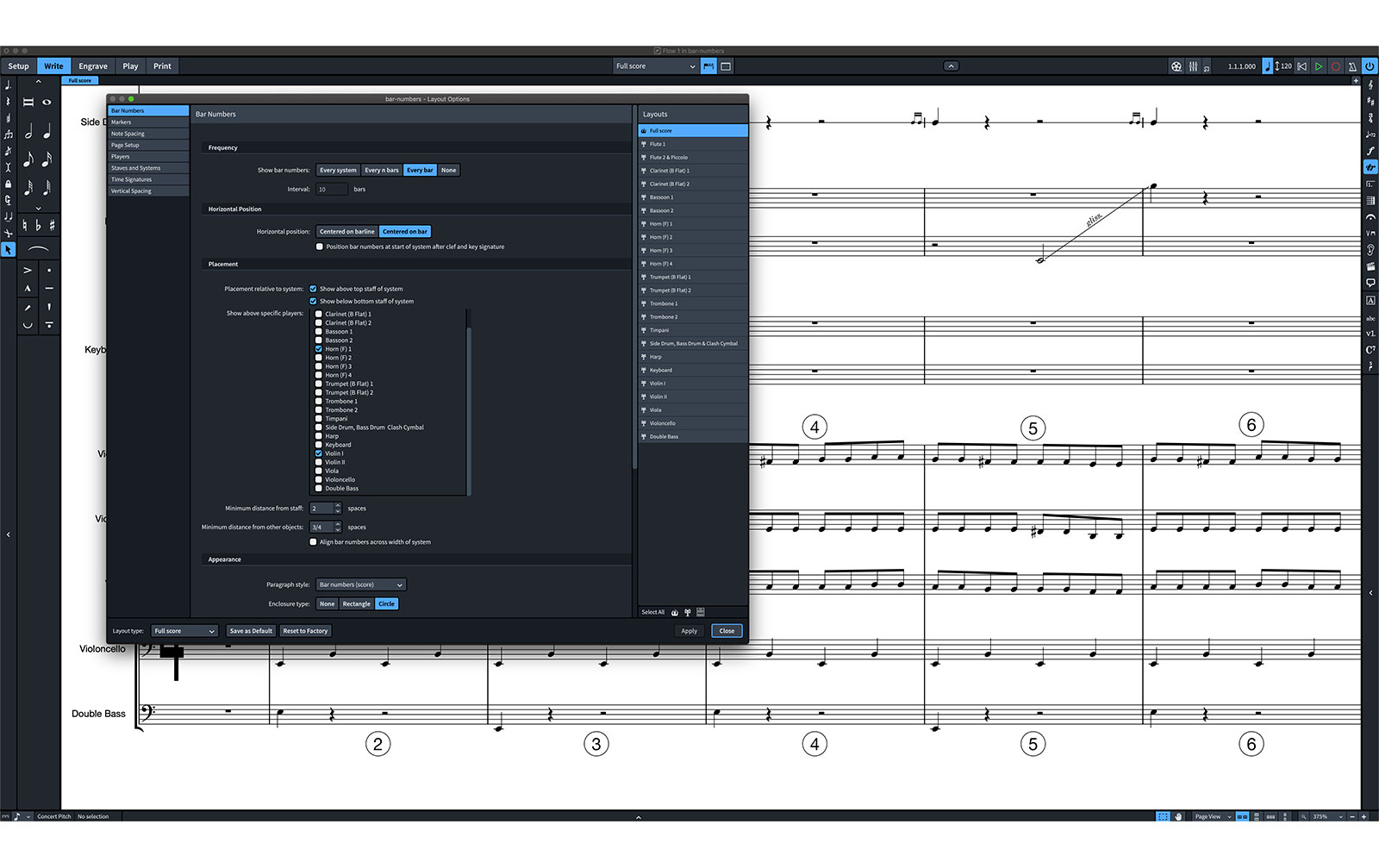1379x868 pixels.
Task: Click Save as Default
Action: 251,631
